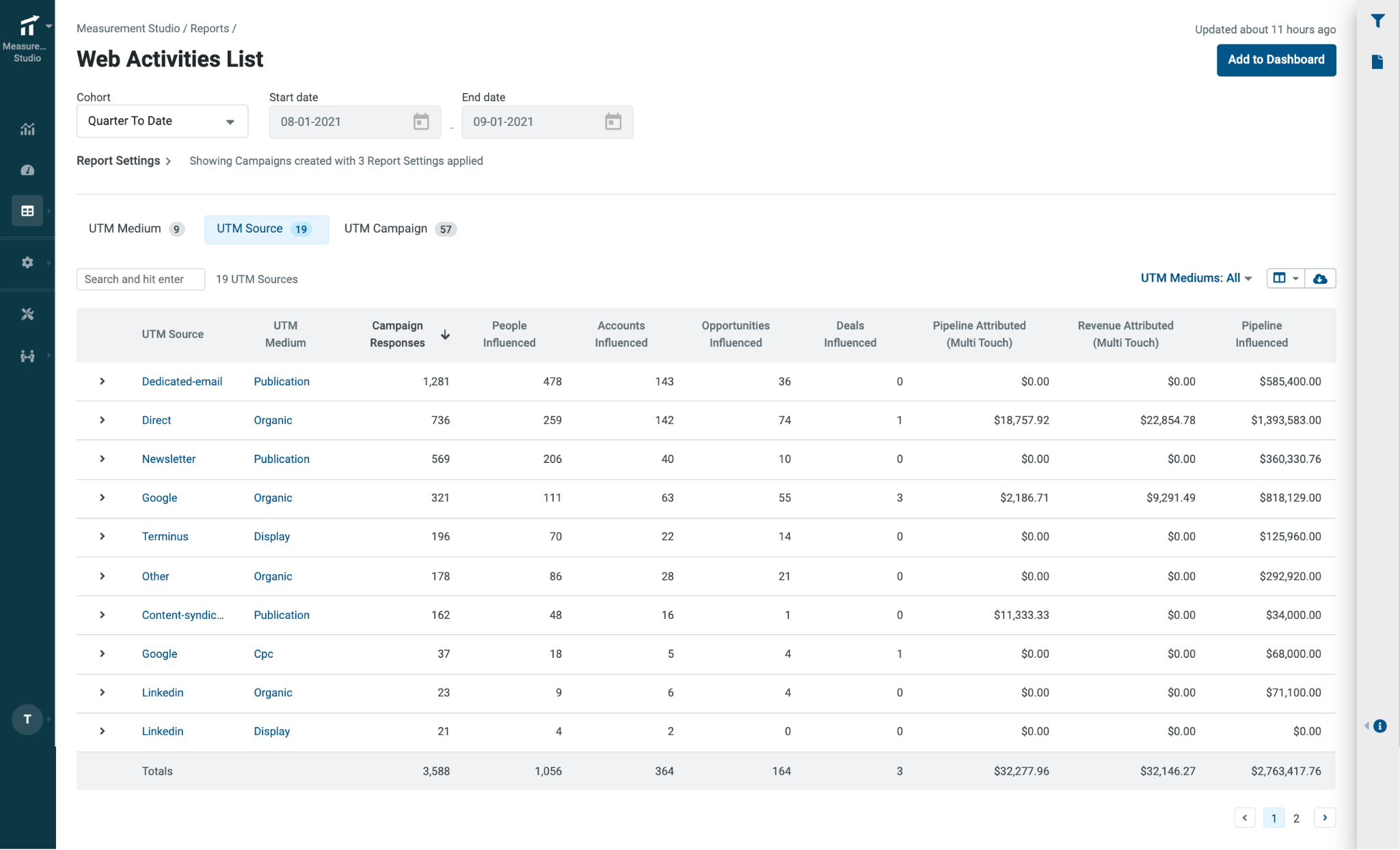Click the Start date 08-01-2021 field
Viewport: 1400px width, 850px height.
click(355, 122)
